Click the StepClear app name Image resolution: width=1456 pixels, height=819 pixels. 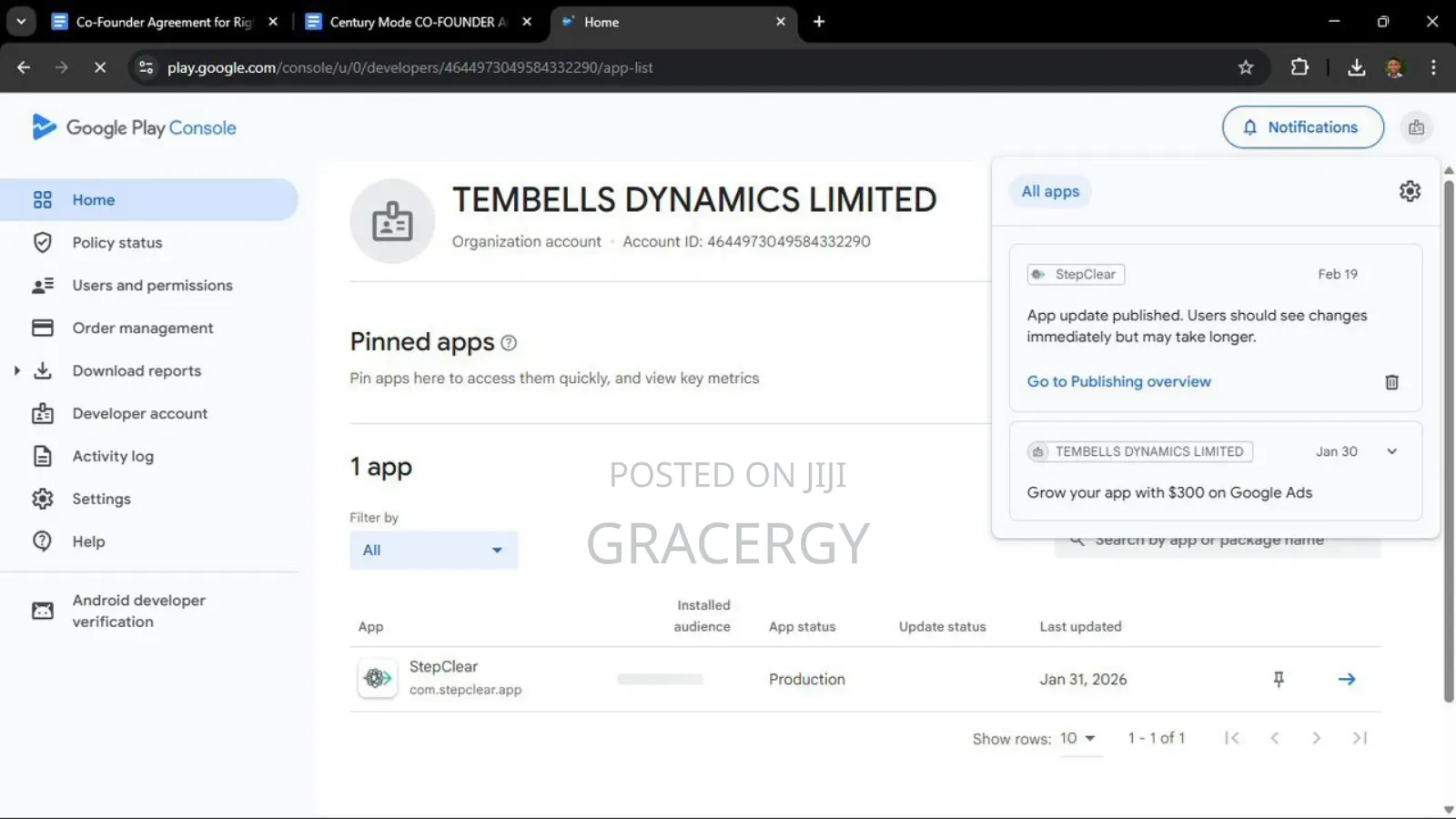coord(443,667)
